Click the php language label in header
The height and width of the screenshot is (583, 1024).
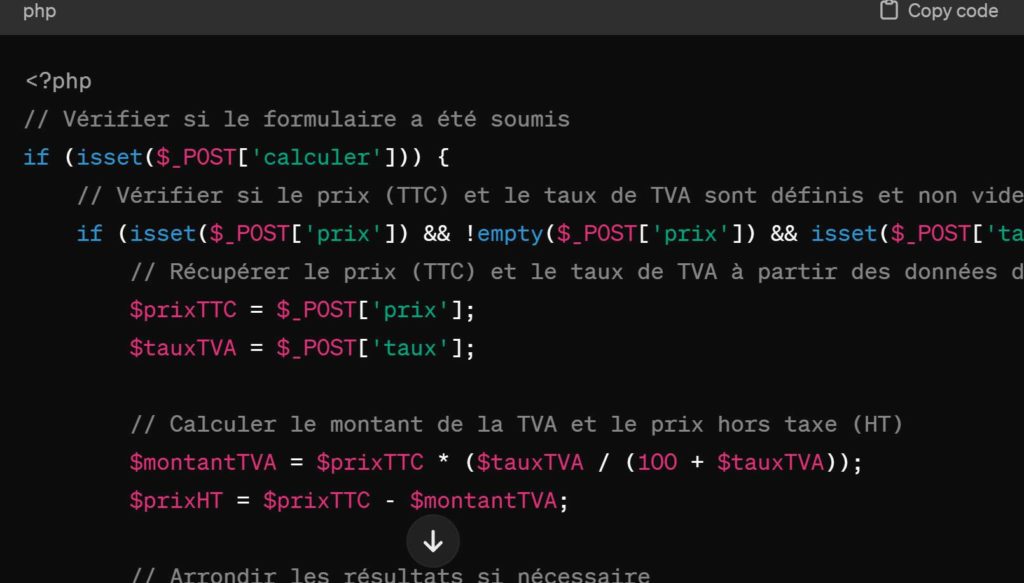(x=40, y=11)
